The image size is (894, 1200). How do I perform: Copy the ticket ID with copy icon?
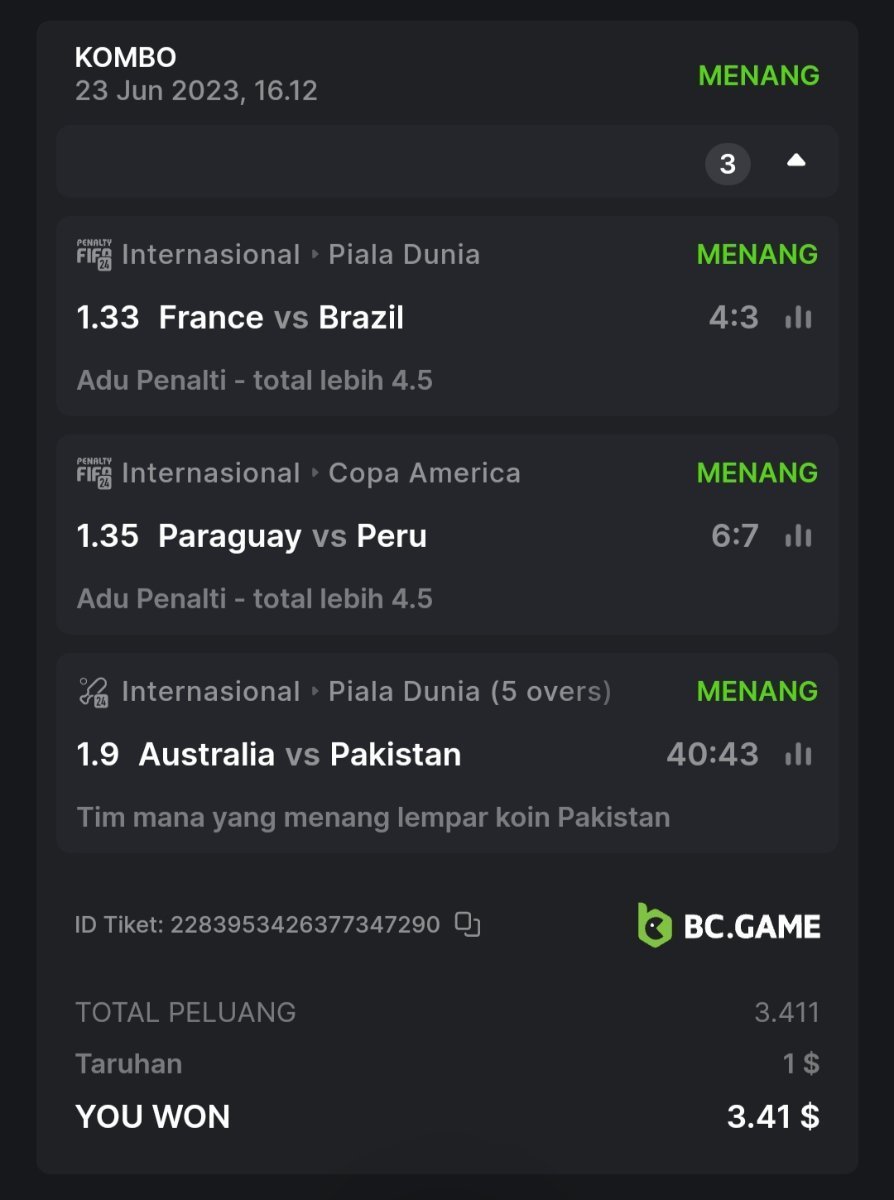pos(467,924)
